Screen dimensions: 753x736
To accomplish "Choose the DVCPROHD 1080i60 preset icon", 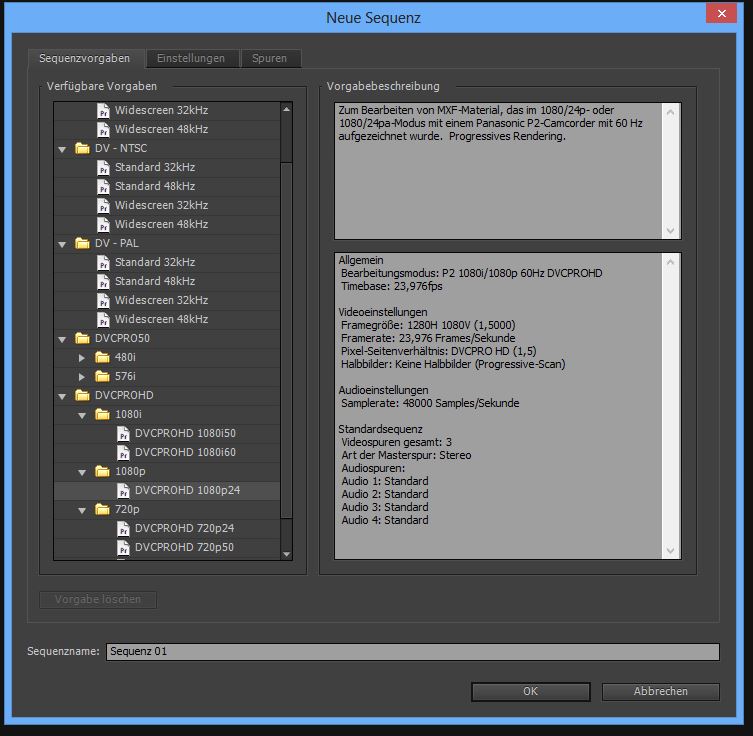I will 123,453.
